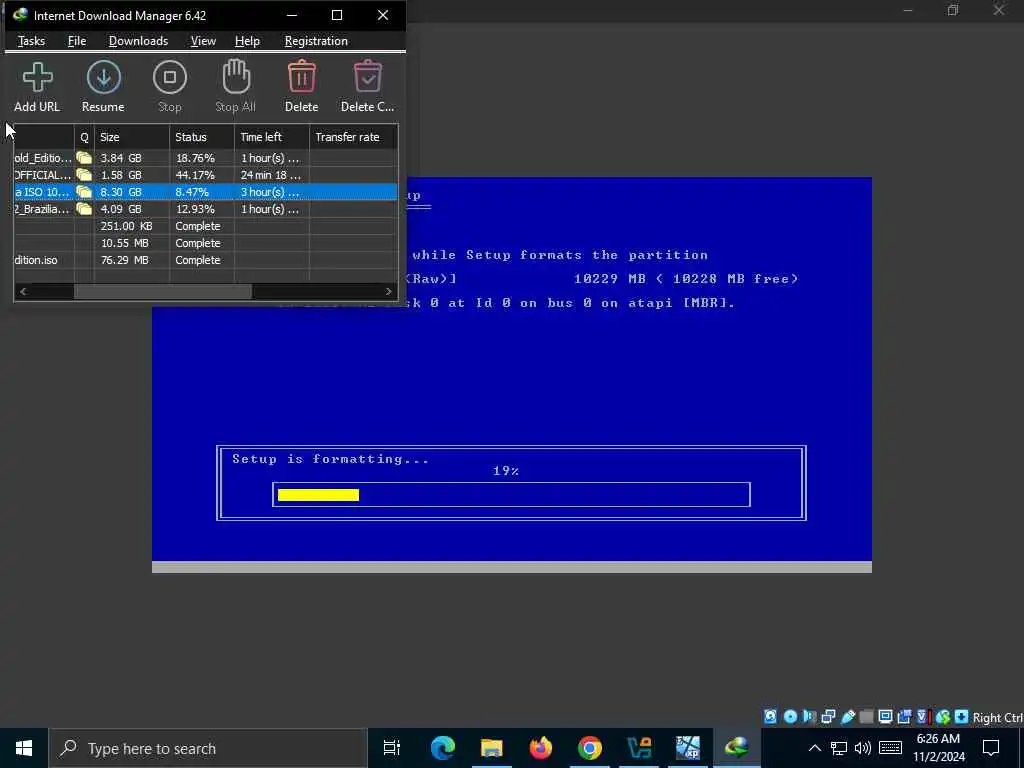Viewport: 1024px width, 768px height.
Task: Click the Stop All hand icon
Action: pyautogui.click(x=236, y=76)
